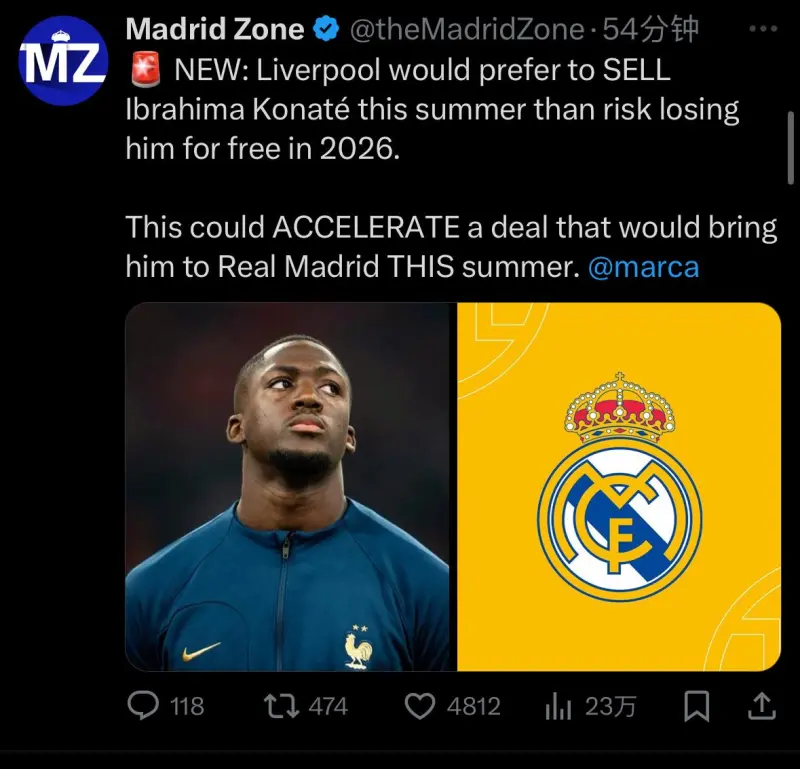Open the @theMadridZone handle
This screenshot has height=769, width=800.
point(467,29)
